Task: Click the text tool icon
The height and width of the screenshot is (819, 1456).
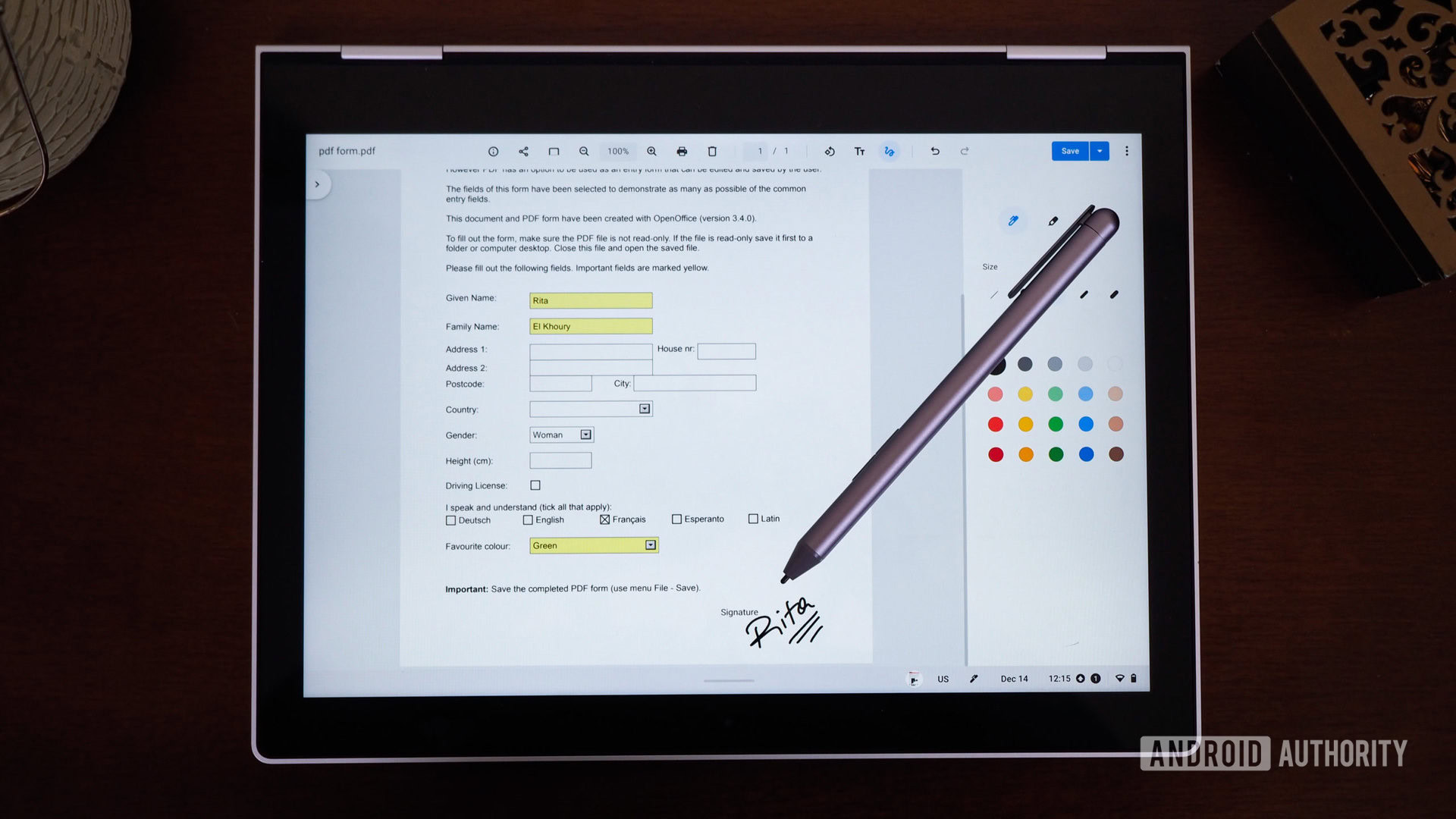Action: pos(859,151)
